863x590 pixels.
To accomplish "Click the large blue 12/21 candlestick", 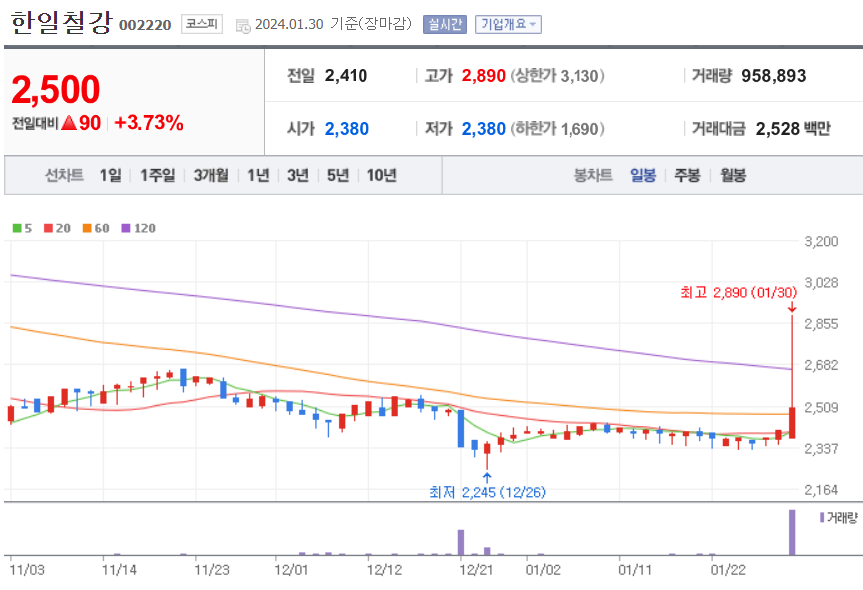I will click(461, 428).
